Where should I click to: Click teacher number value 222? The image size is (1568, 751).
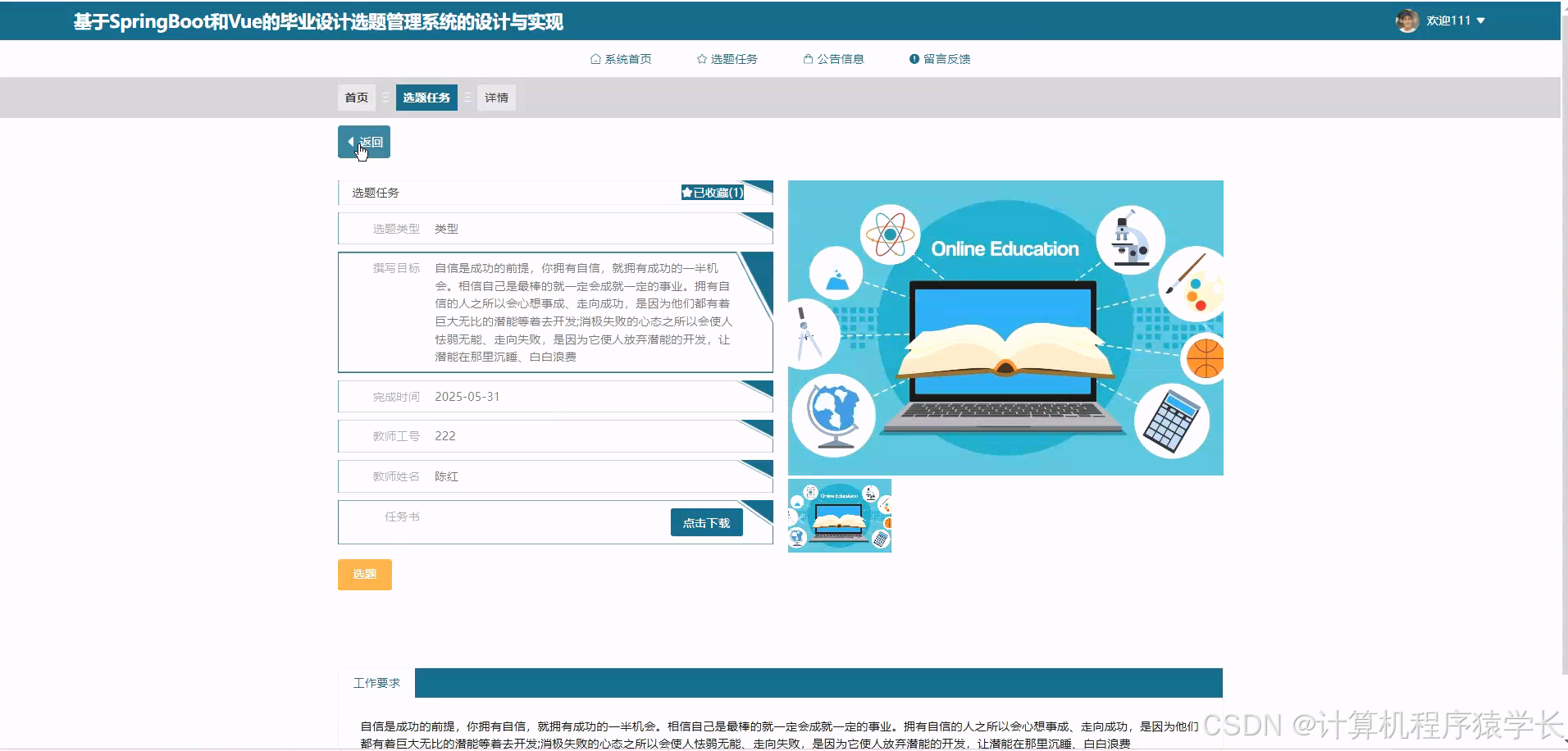click(445, 436)
